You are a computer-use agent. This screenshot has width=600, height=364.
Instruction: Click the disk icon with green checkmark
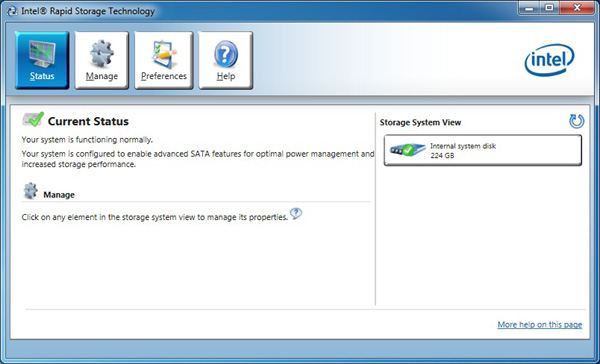pyautogui.click(x=408, y=150)
